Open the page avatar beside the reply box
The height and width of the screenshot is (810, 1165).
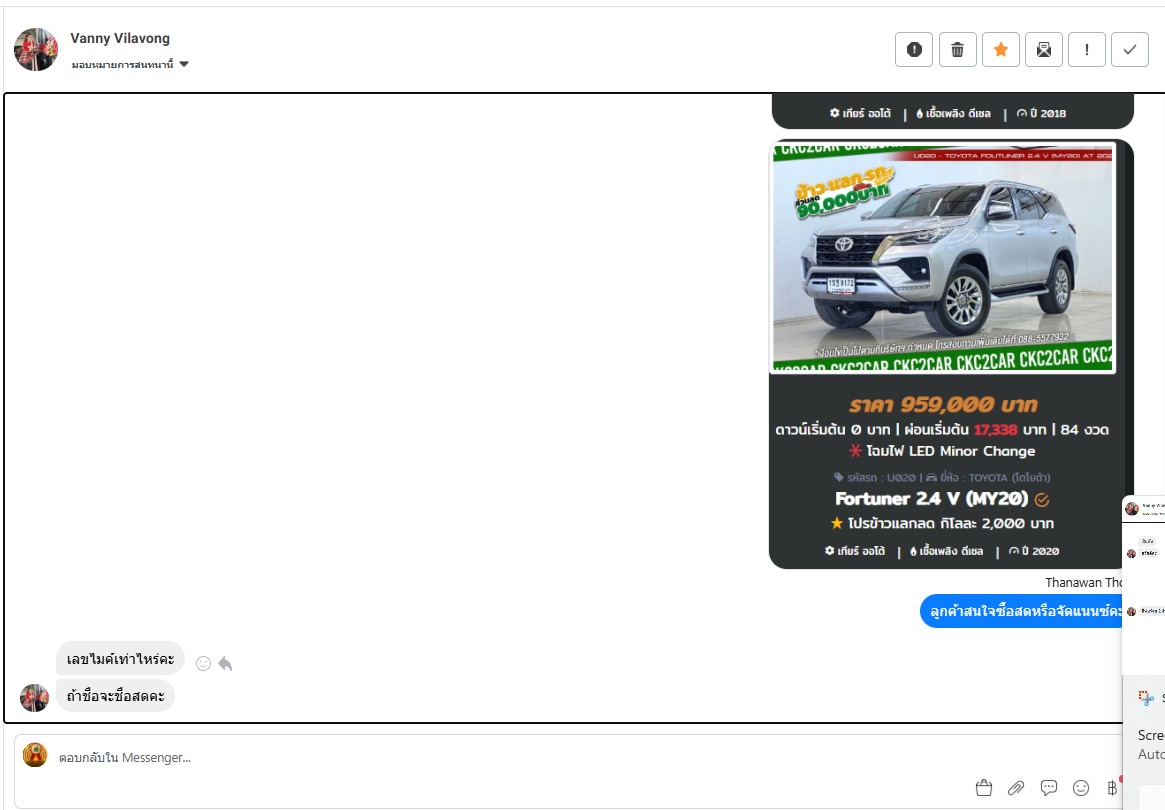pyautogui.click(x=35, y=755)
